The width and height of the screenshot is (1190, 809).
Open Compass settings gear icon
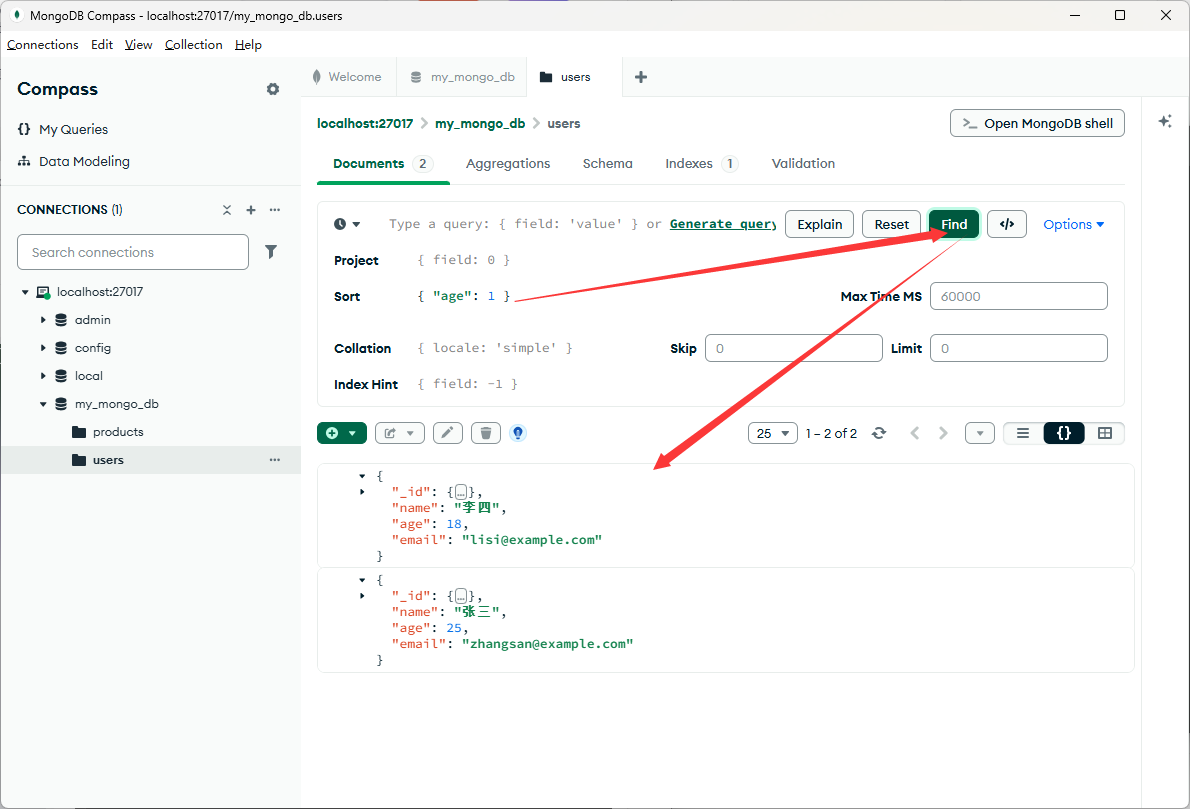tap(273, 89)
